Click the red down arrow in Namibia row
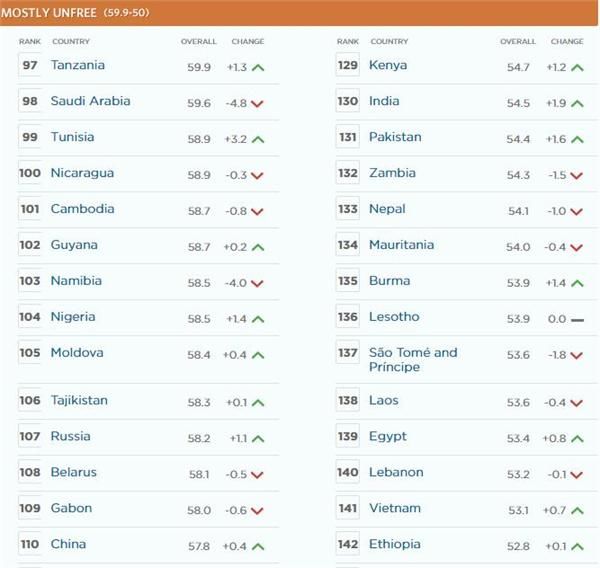Viewport: 600px width, 568px height. click(258, 283)
